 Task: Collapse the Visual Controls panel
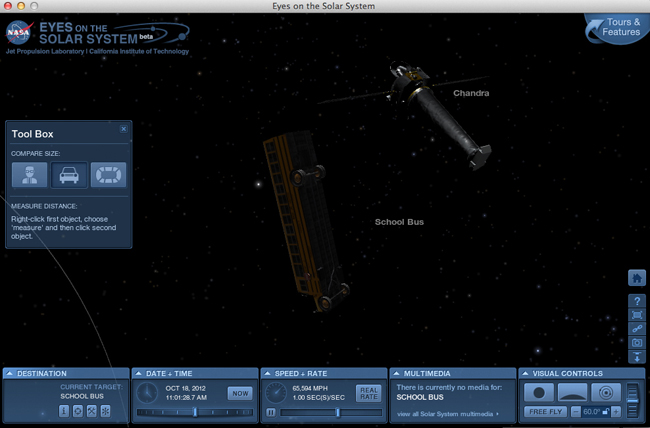click(525, 373)
